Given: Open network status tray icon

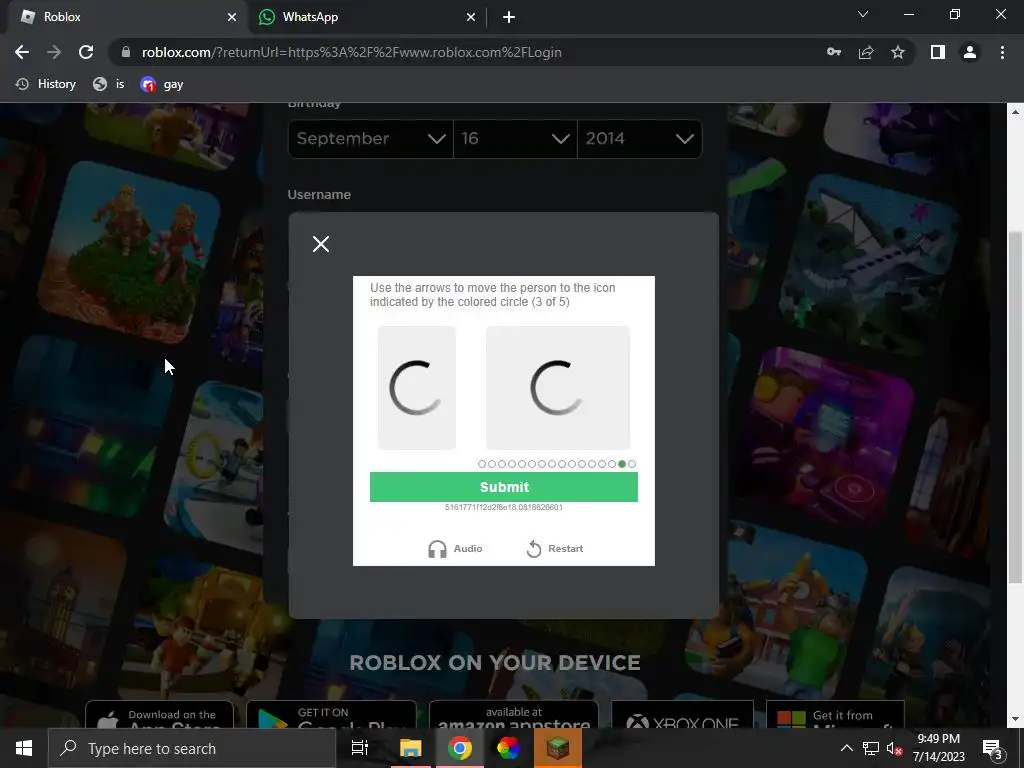Looking at the screenshot, I should (871, 748).
